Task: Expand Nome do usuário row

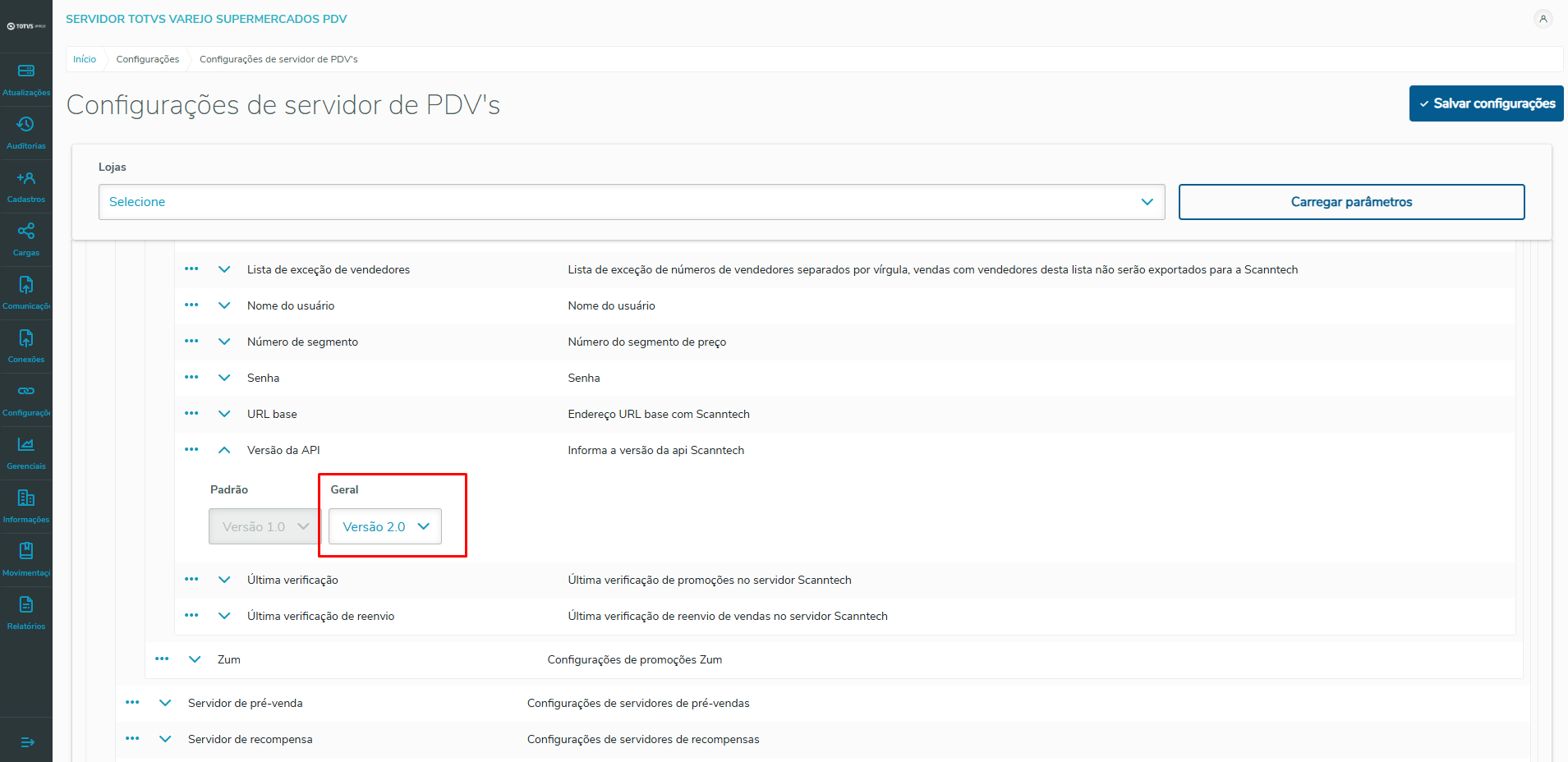Action: click(224, 305)
